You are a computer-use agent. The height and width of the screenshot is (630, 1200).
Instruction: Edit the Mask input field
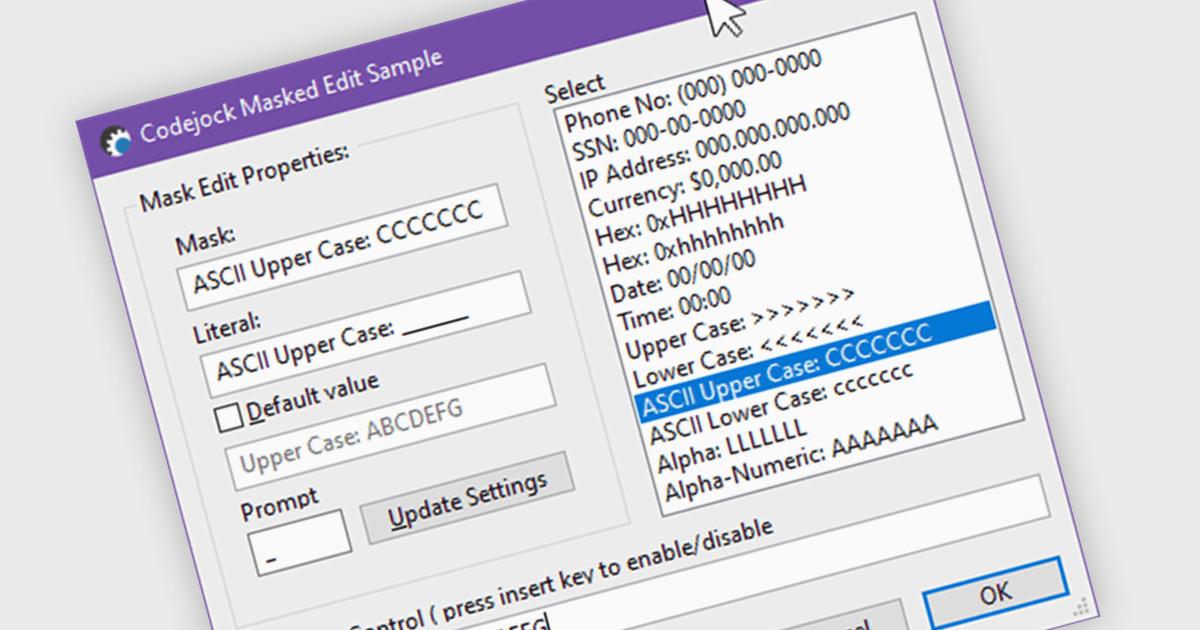click(x=341, y=247)
